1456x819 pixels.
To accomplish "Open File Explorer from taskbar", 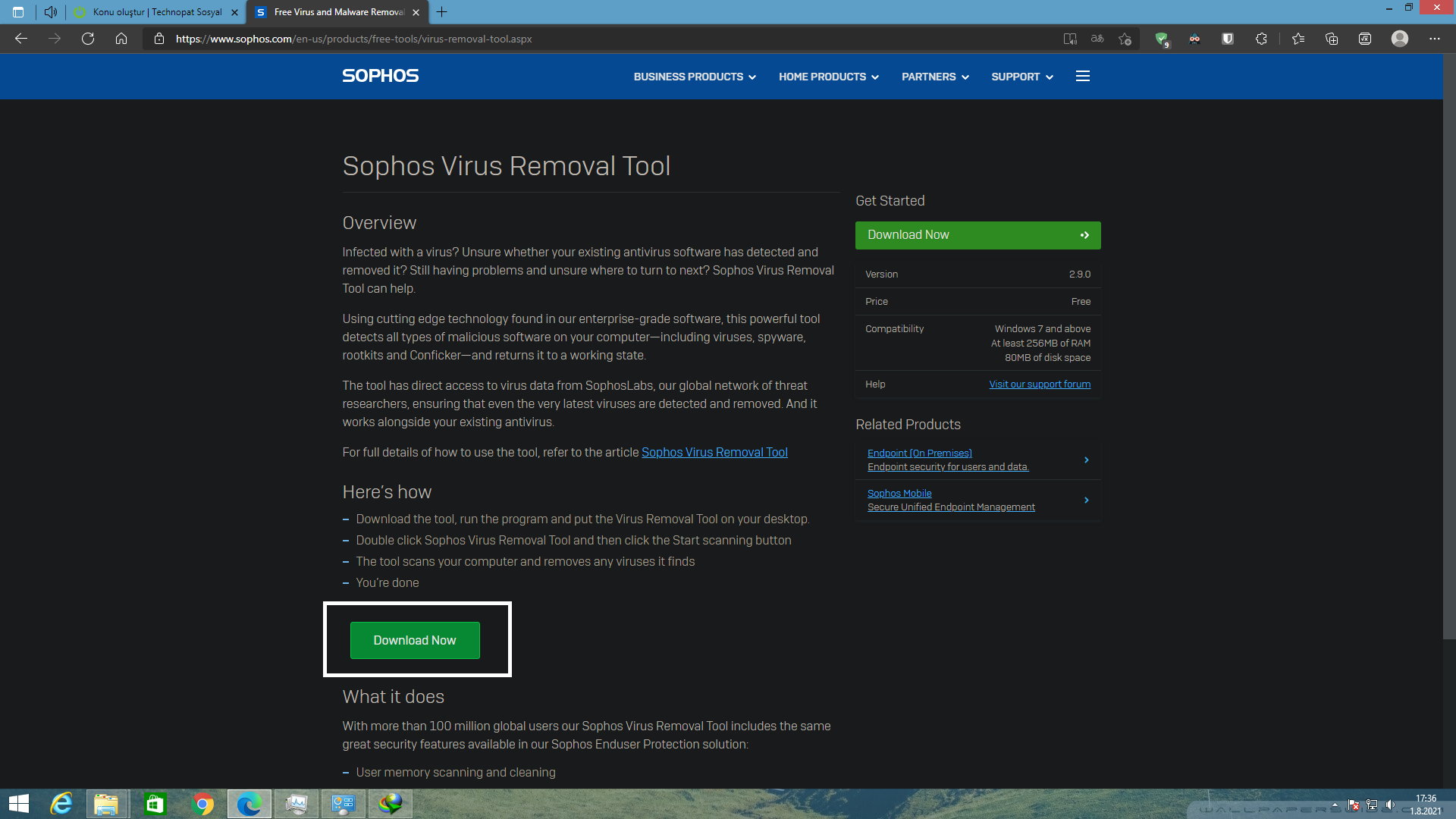I will (107, 804).
